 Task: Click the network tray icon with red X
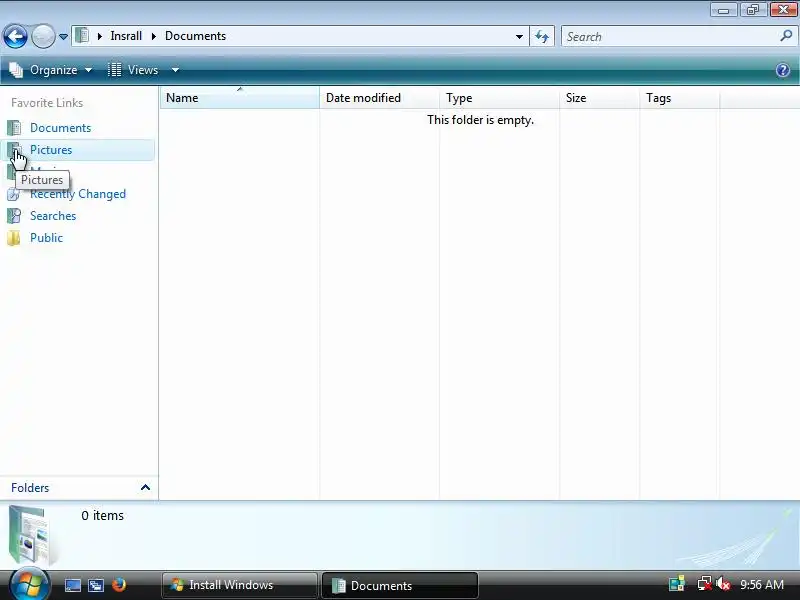704,584
